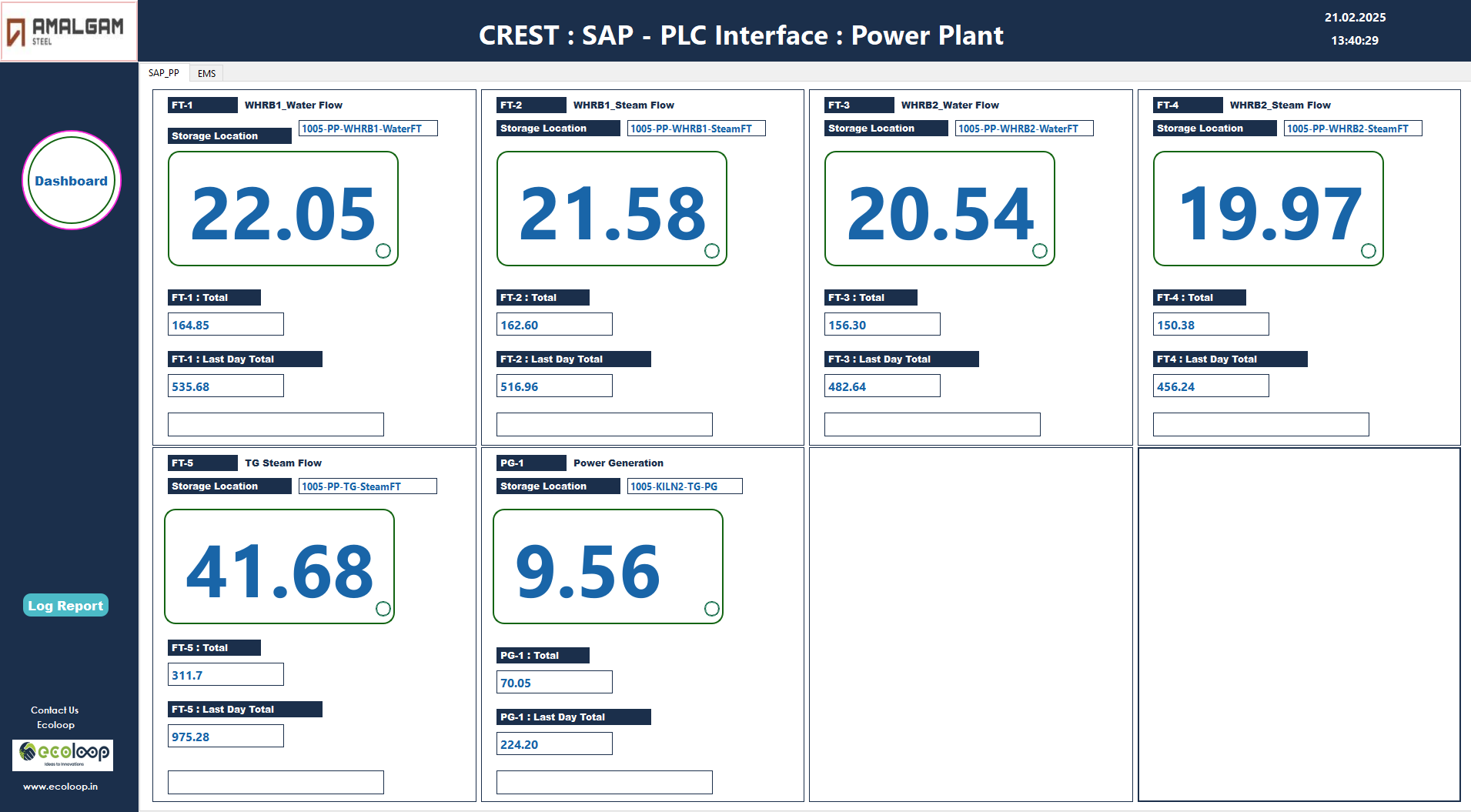Click the circular Dashboard navigation icon

(x=70, y=180)
